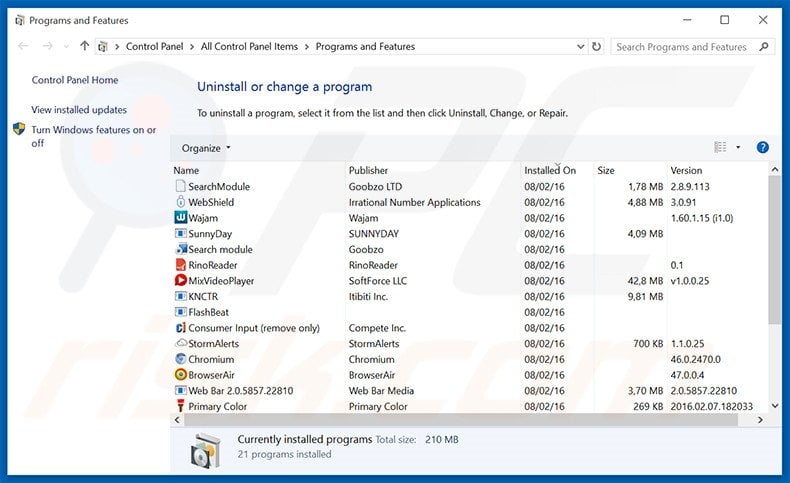790x483 pixels.
Task: Click the installed programs summary icon
Action: (205, 450)
